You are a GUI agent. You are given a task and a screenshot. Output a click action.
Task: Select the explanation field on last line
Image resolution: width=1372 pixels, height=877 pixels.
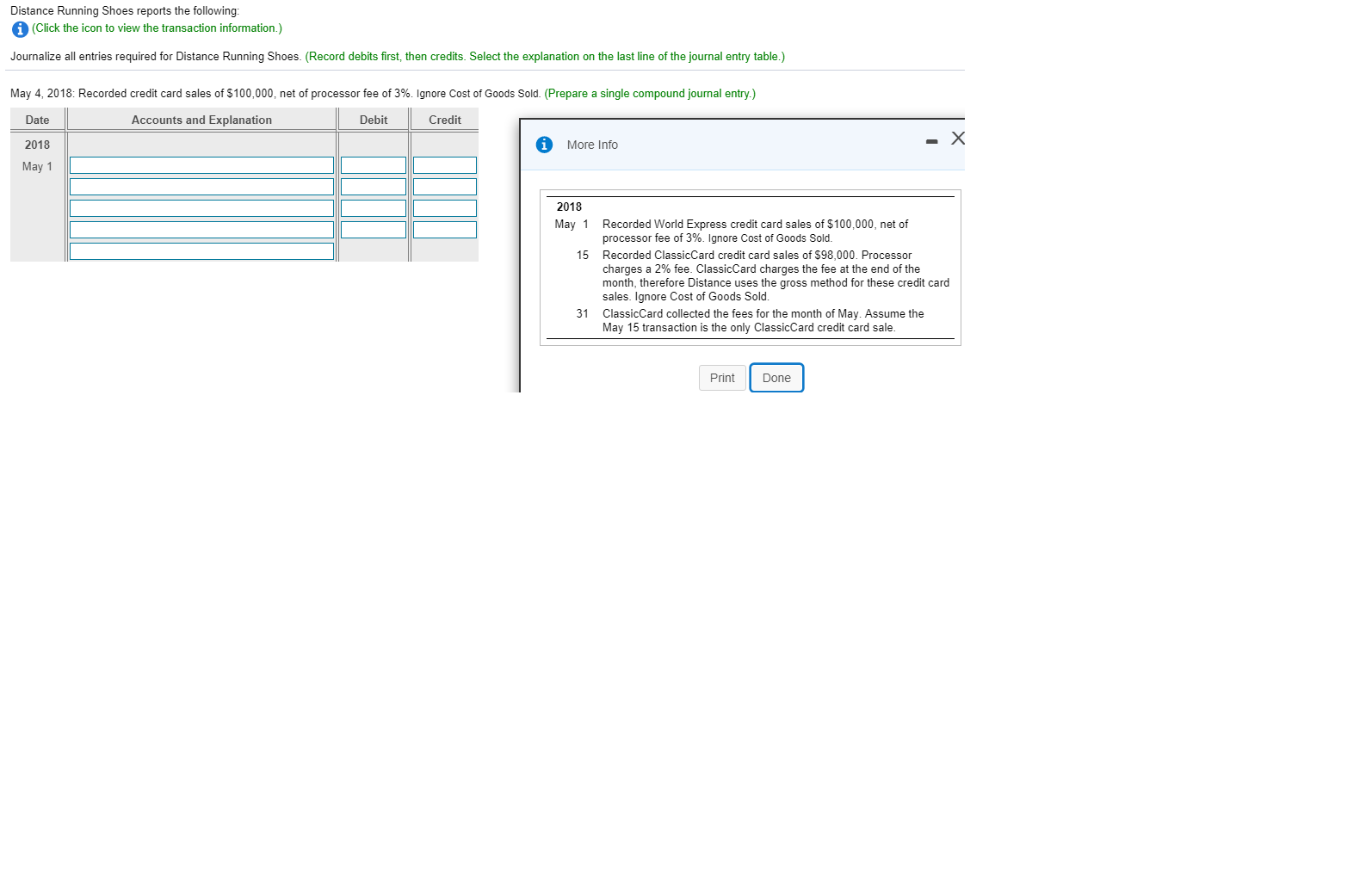pyautogui.click(x=201, y=251)
